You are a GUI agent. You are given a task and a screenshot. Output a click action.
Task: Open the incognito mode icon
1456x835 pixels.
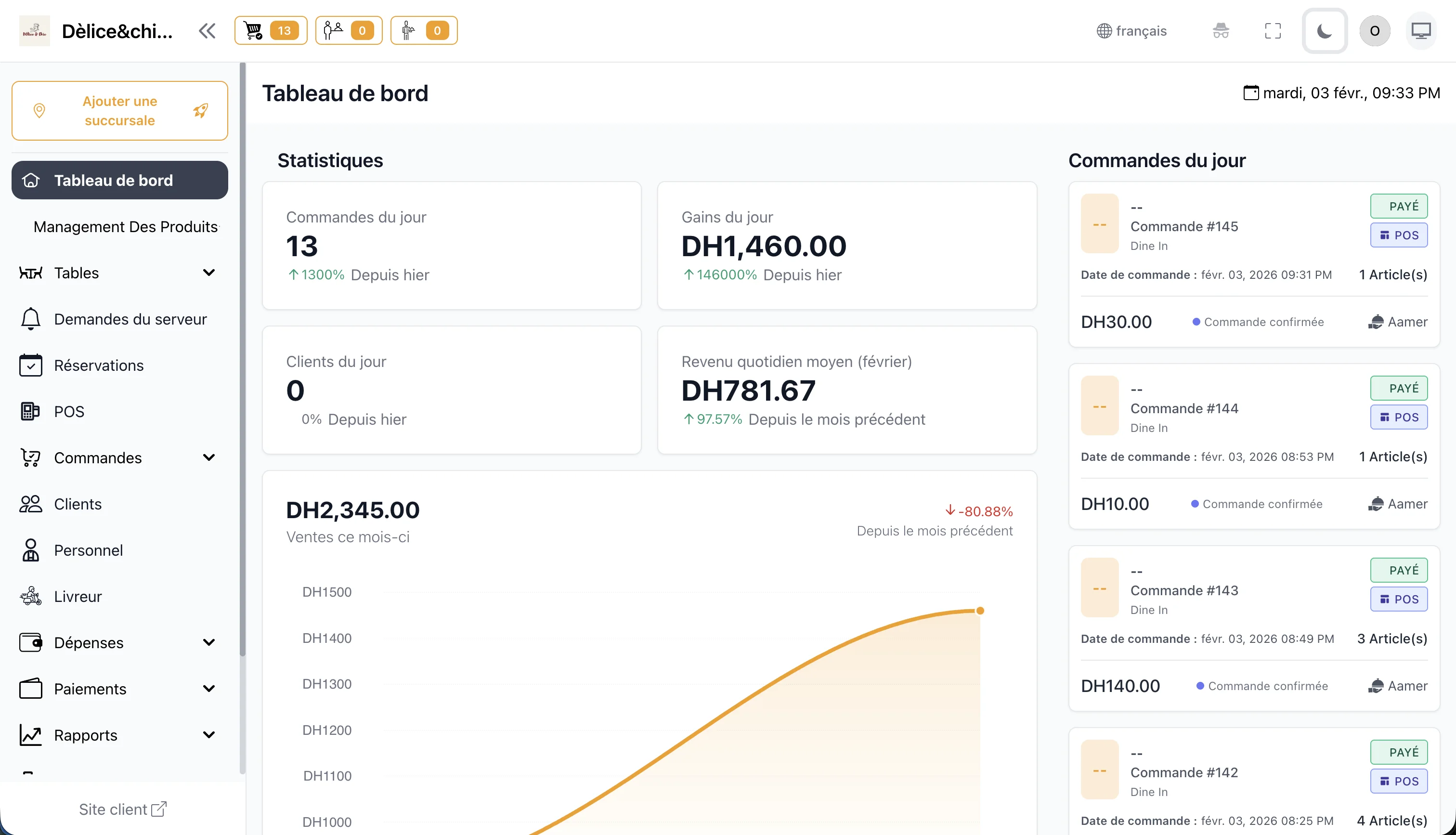[x=1221, y=30]
